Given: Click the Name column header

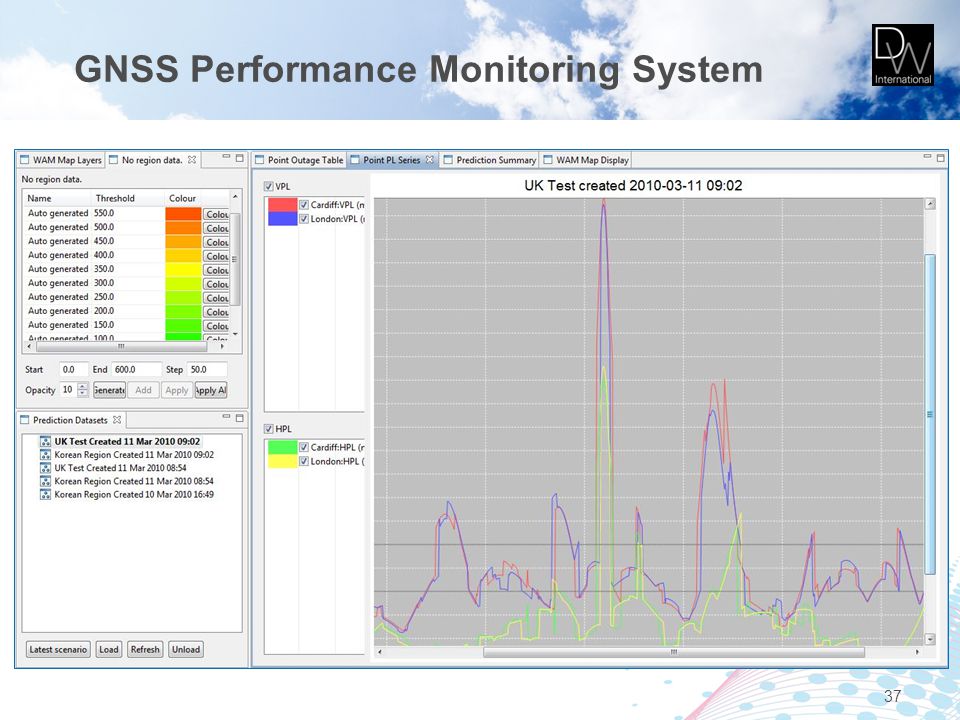Looking at the screenshot, I should (x=57, y=198).
